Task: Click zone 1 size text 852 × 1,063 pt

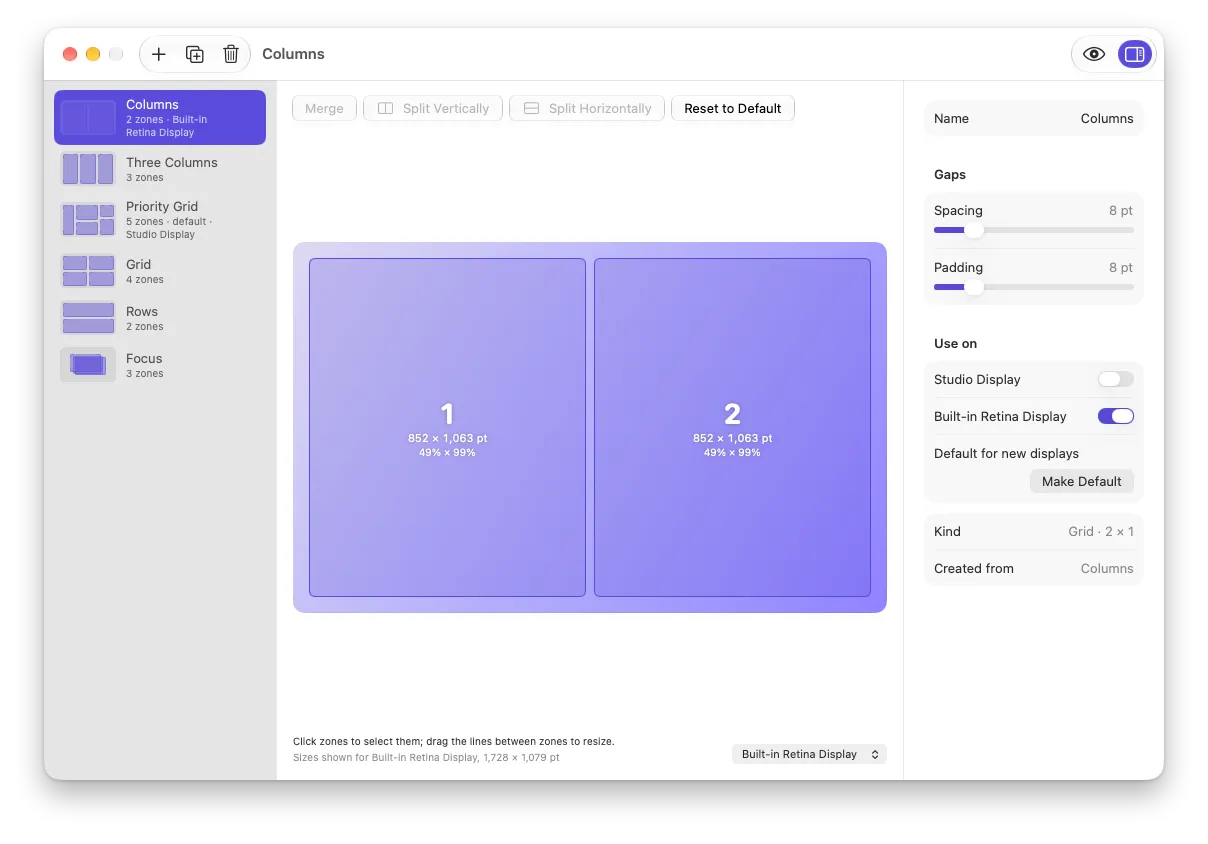Action: click(x=447, y=438)
